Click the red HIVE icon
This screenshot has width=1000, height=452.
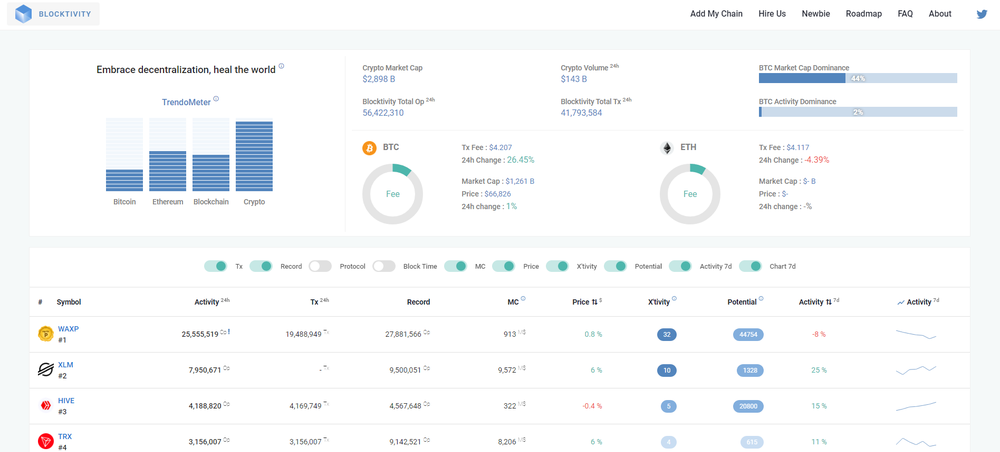click(45, 405)
